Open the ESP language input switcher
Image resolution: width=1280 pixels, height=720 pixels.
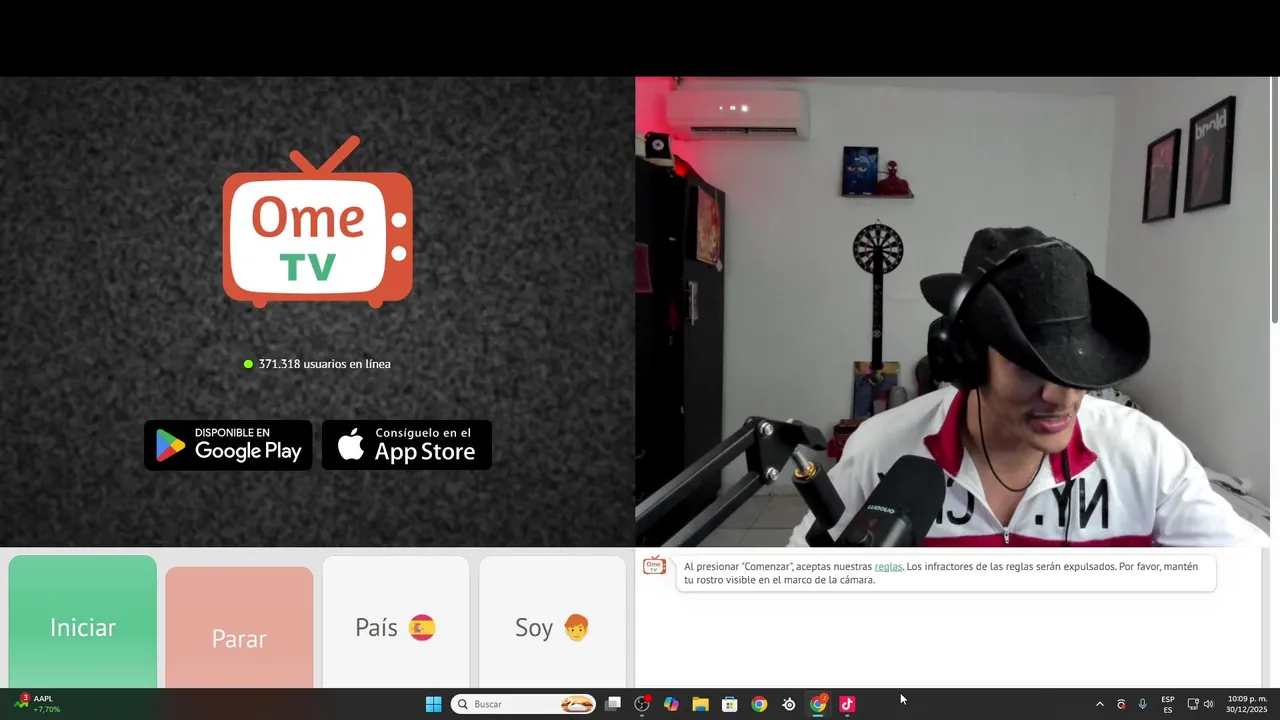coord(1168,704)
